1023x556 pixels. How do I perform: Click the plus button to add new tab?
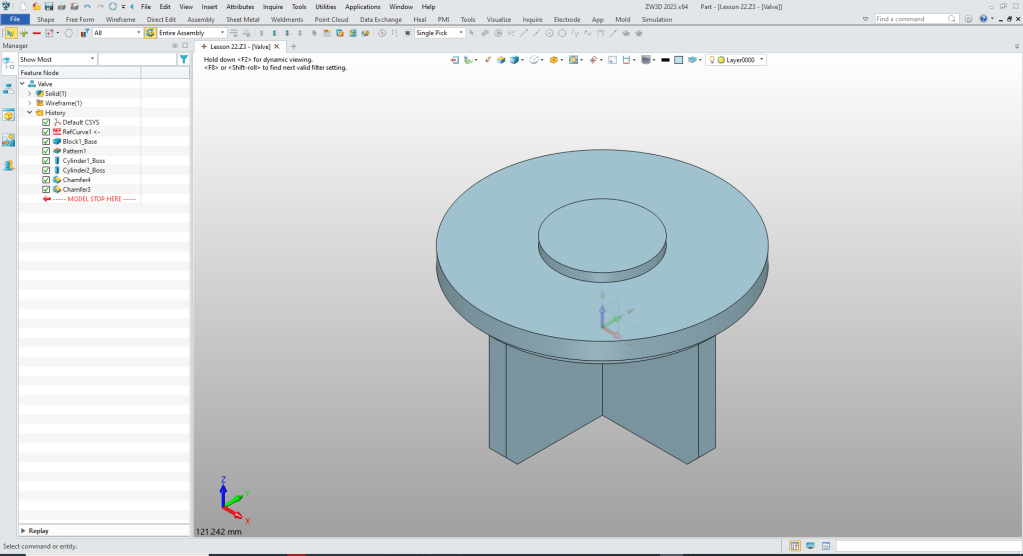tap(293, 46)
